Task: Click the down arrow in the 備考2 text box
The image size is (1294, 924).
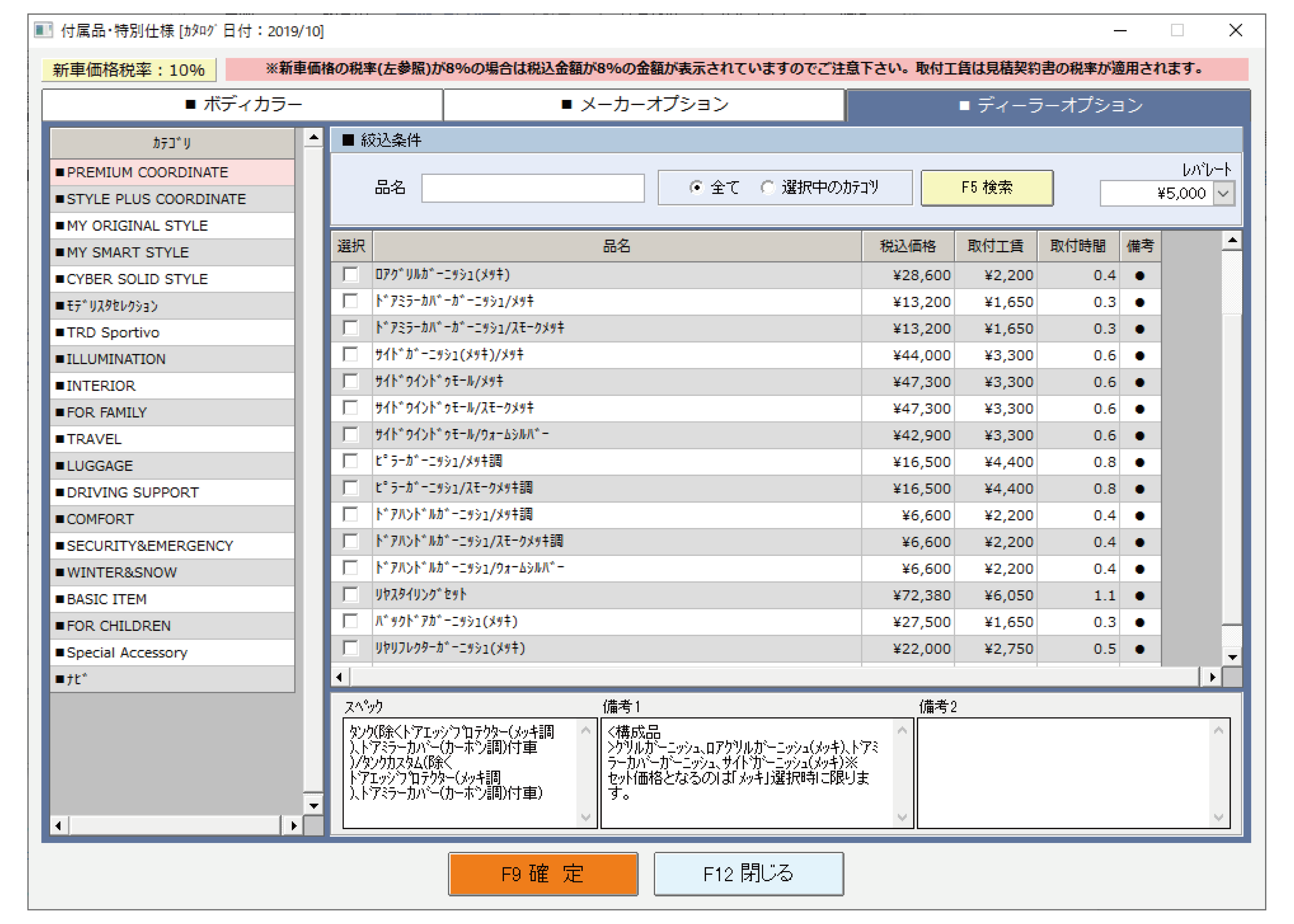Action: [x=1218, y=817]
